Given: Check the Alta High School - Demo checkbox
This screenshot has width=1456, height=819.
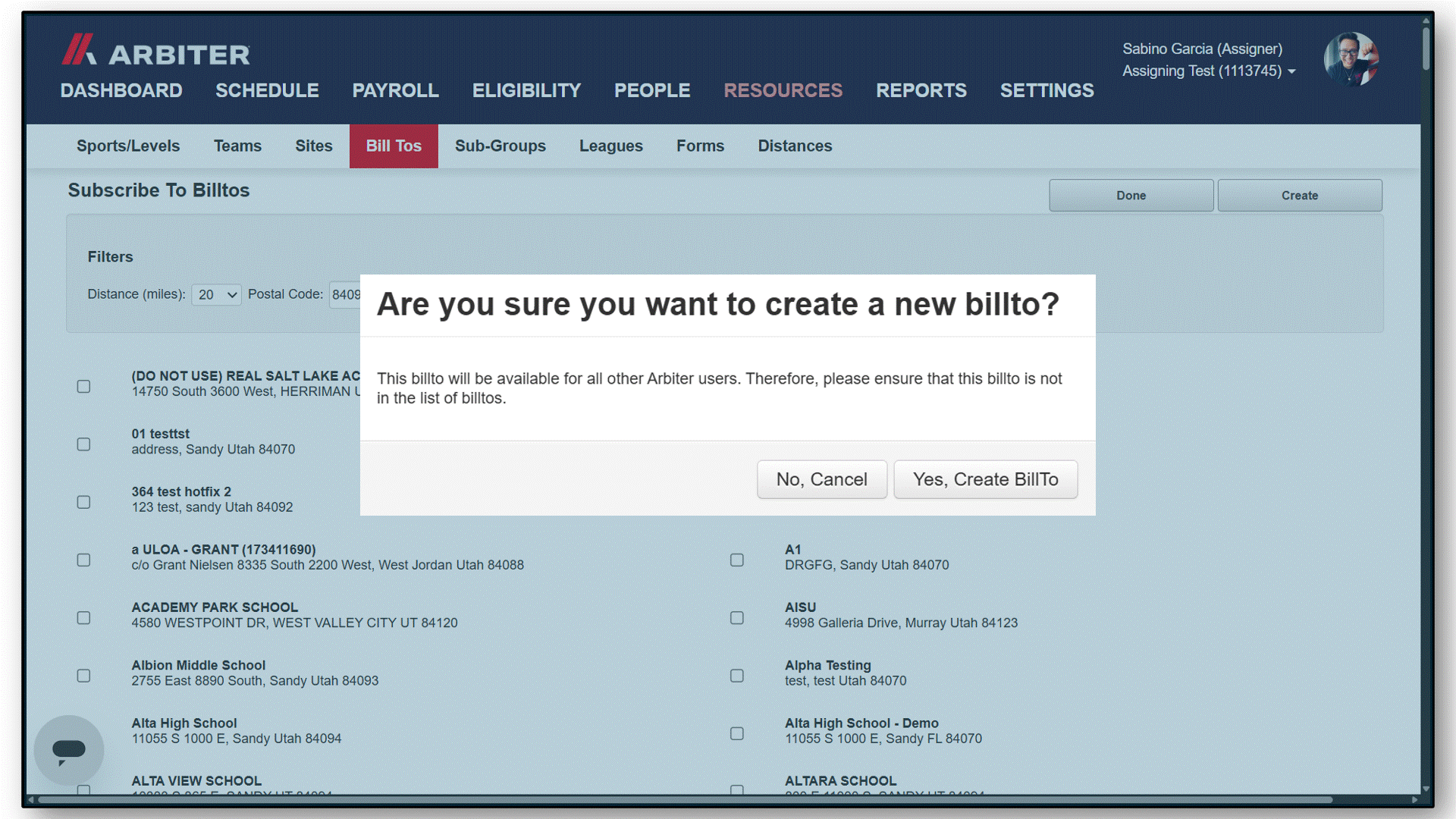Looking at the screenshot, I should coord(737,733).
